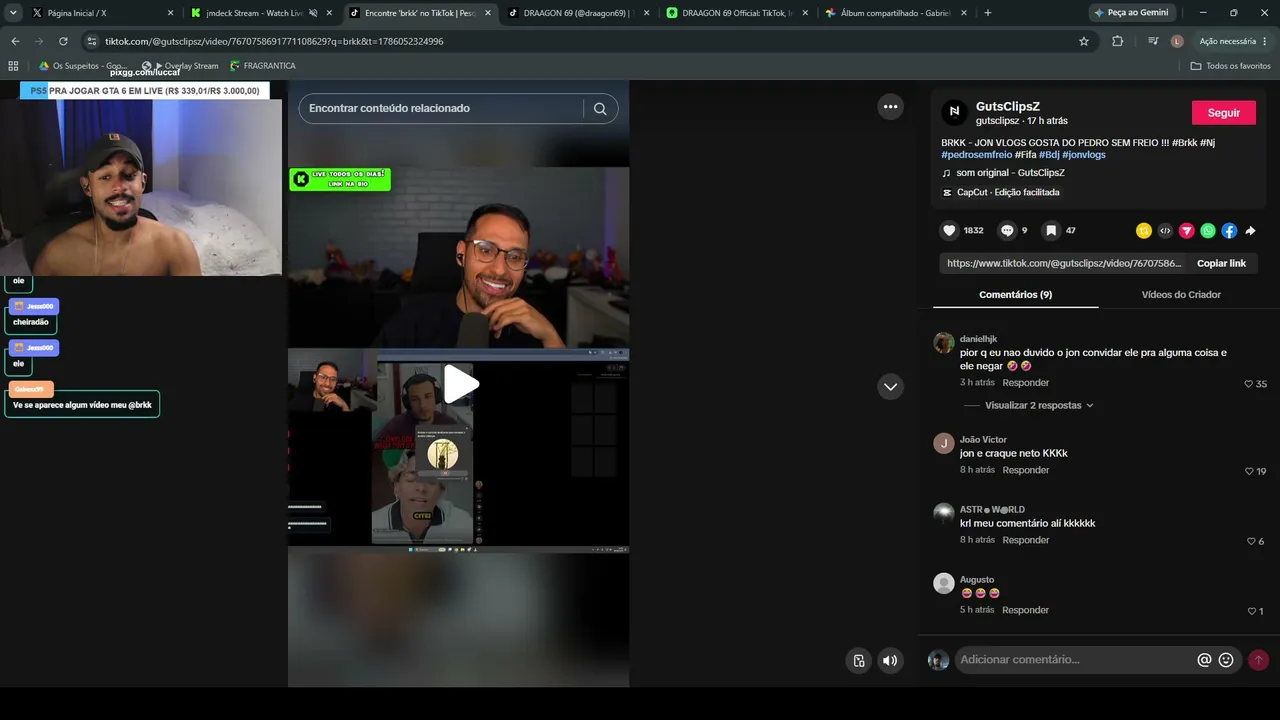Mute the video with the speaker icon

(x=890, y=660)
